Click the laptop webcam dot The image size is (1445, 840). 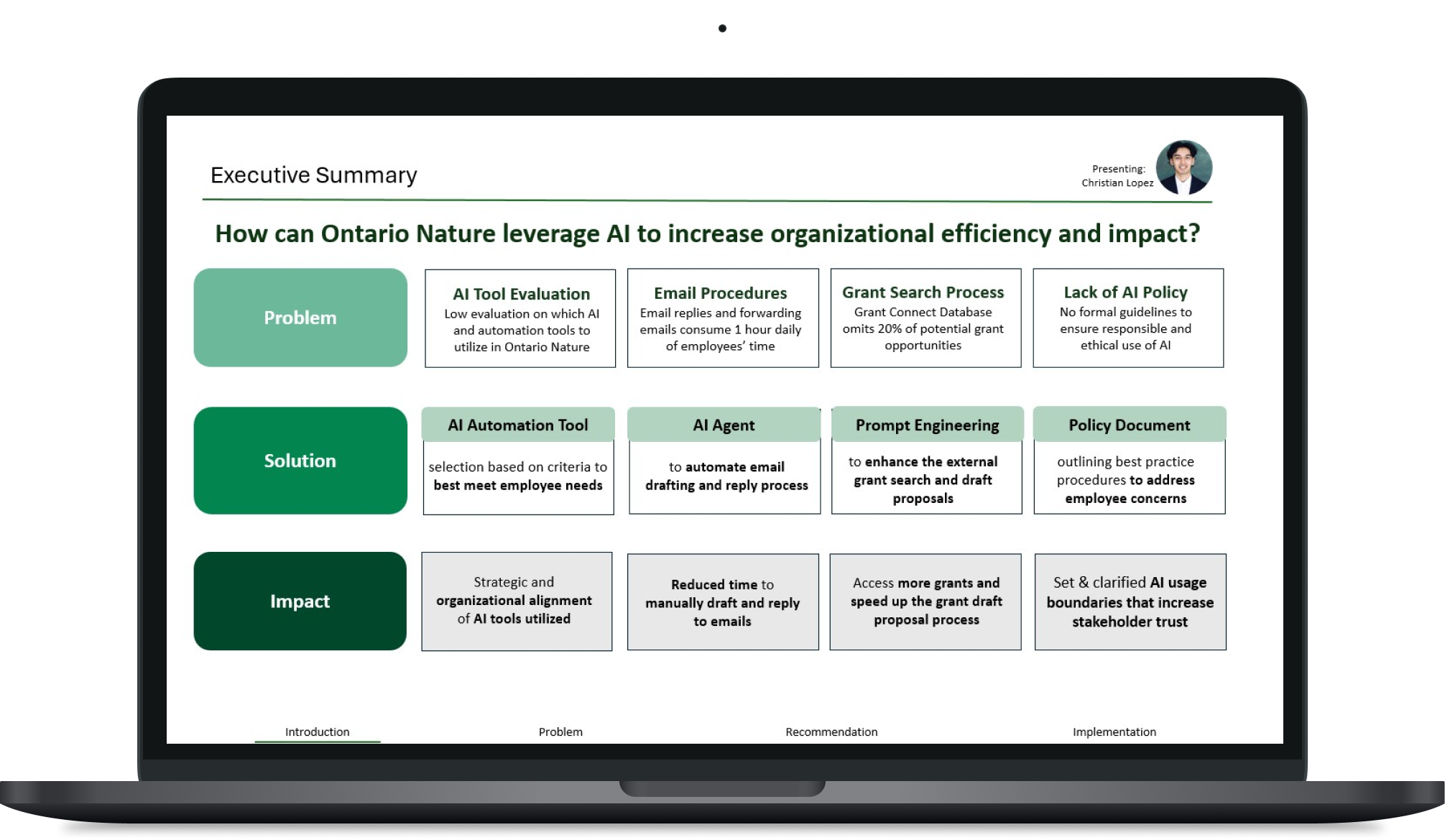(722, 29)
